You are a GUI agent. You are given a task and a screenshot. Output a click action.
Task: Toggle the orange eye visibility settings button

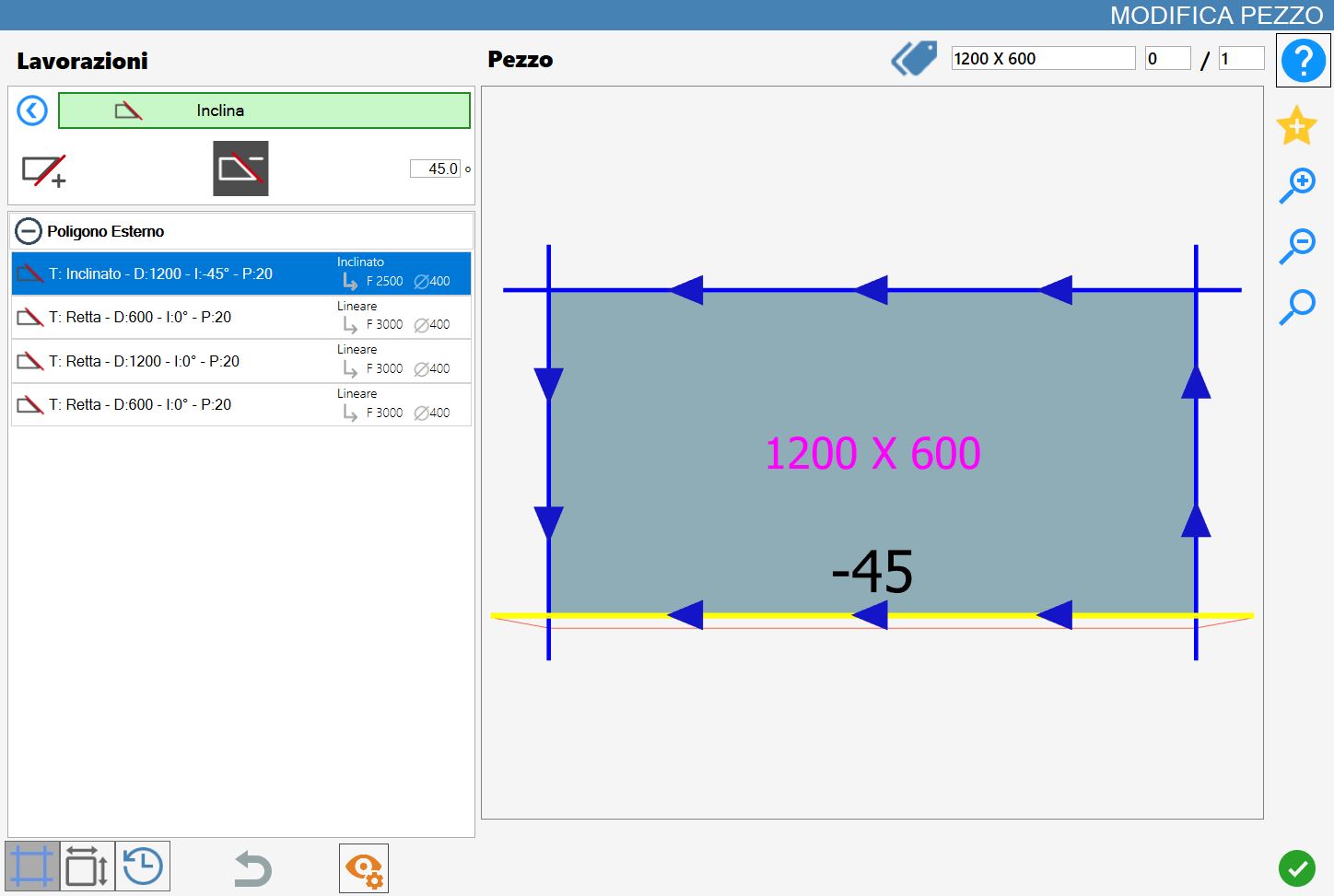coord(364,868)
